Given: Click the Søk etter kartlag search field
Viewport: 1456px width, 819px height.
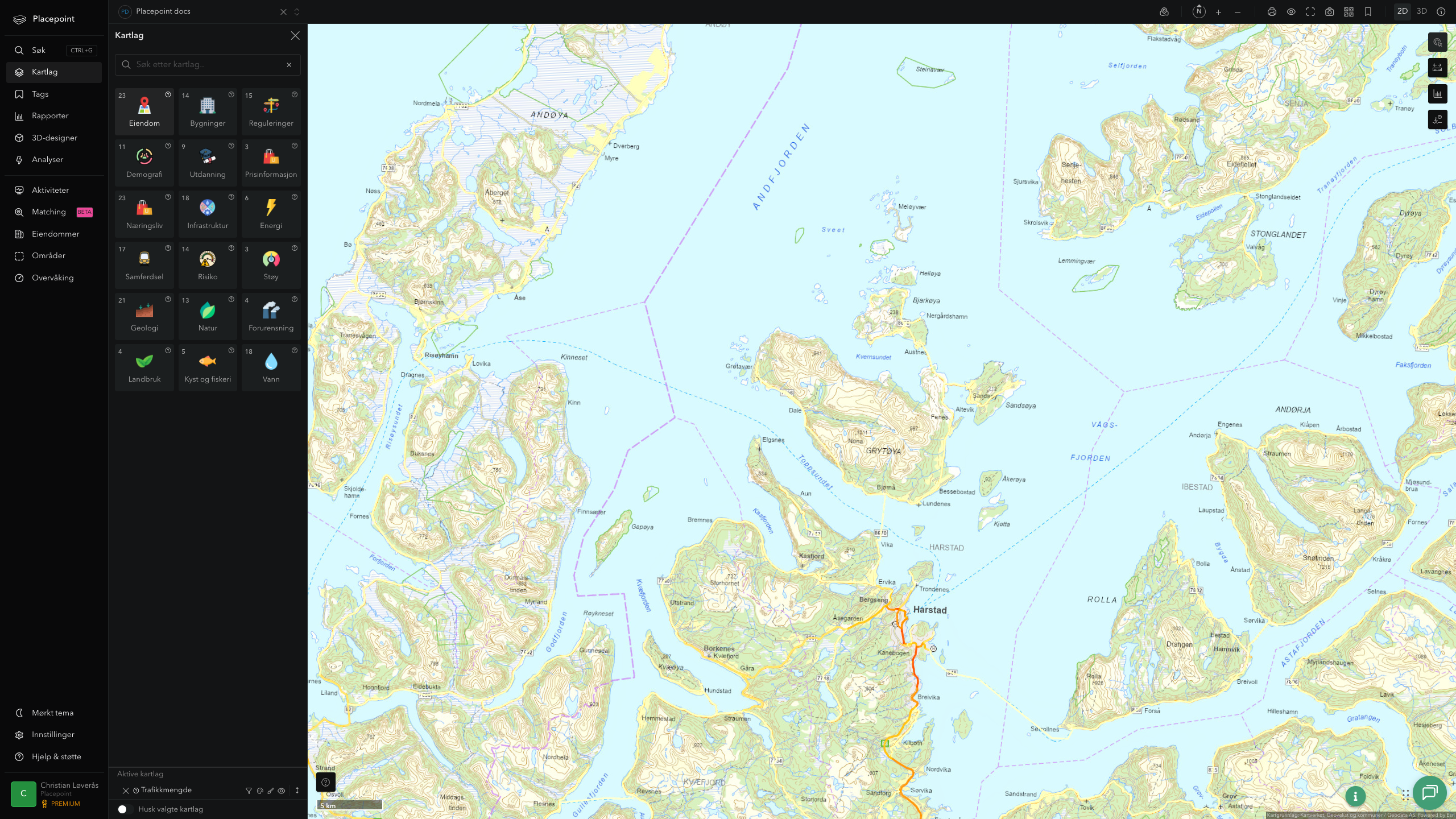Looking at the screenshot, I should pyautogui.click(x=208, y=65).
